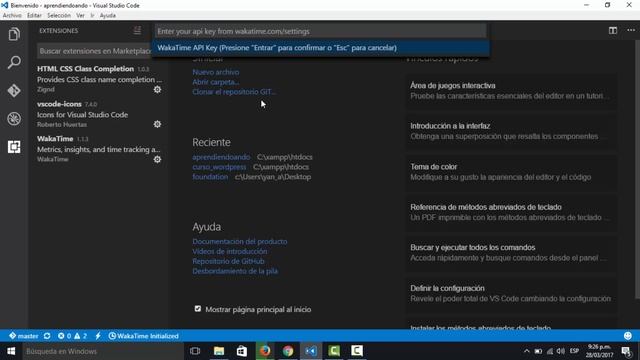640x360 pixels.
Task: Click the master branch indicator
Action: 24,336
